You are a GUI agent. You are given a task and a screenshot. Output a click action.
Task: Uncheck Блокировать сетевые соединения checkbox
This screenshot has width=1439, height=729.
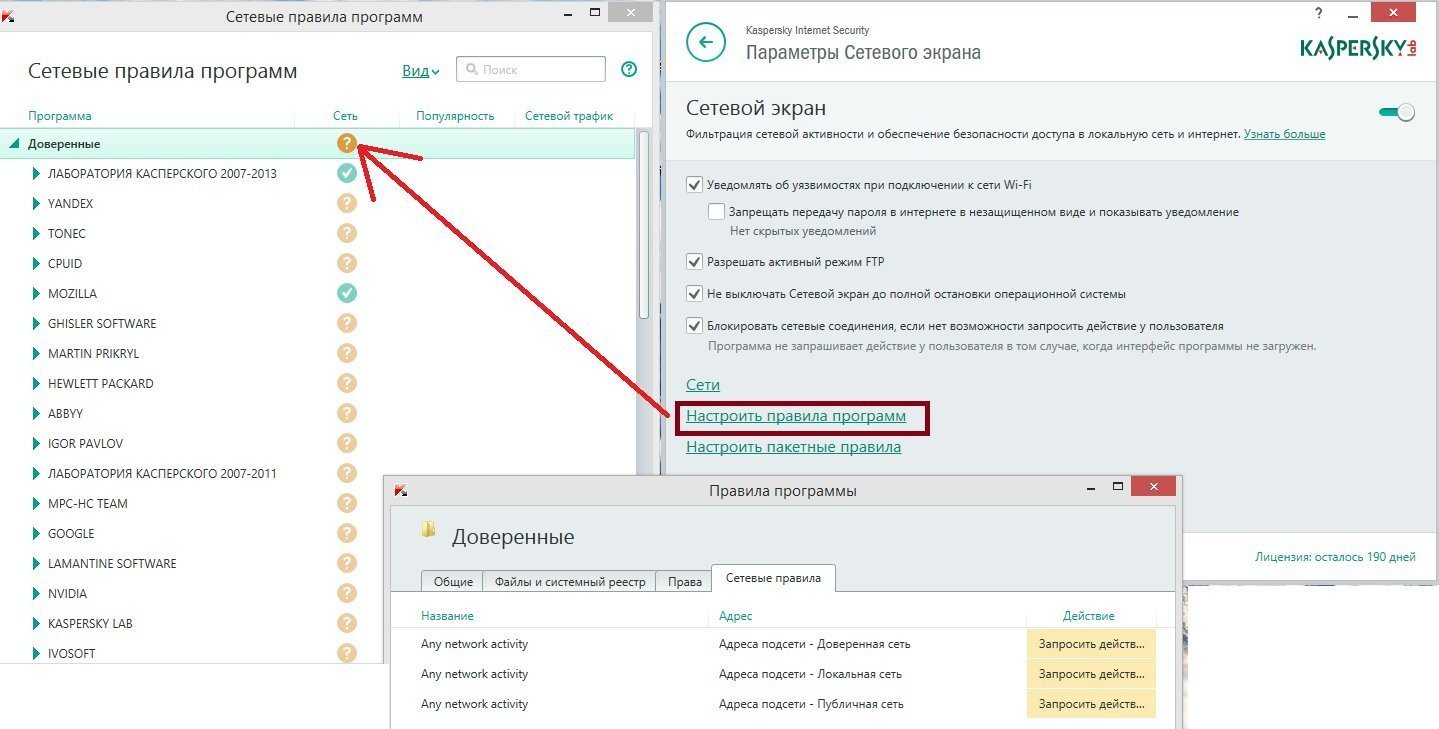[x=694, y=325]
